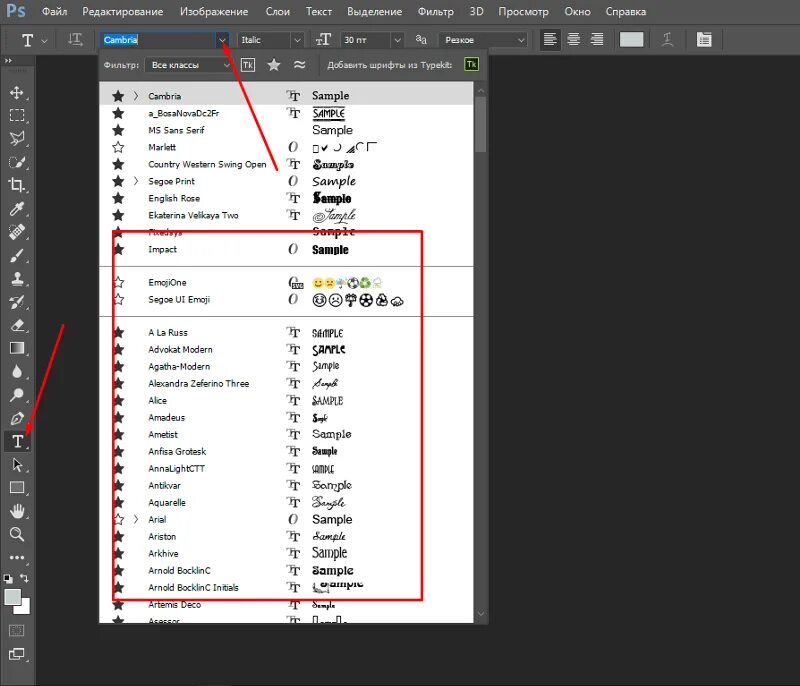Select the Pen tool

tap(17, 418)
